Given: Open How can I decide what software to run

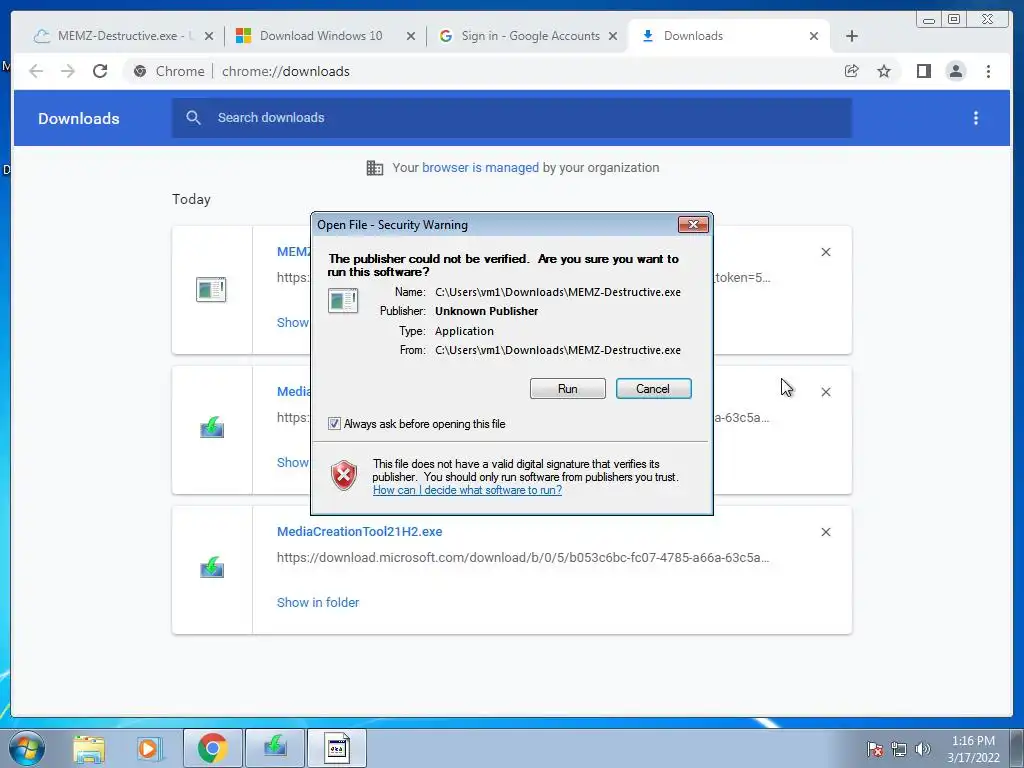Looking at the screenshot, I should (x=467, y=490).
